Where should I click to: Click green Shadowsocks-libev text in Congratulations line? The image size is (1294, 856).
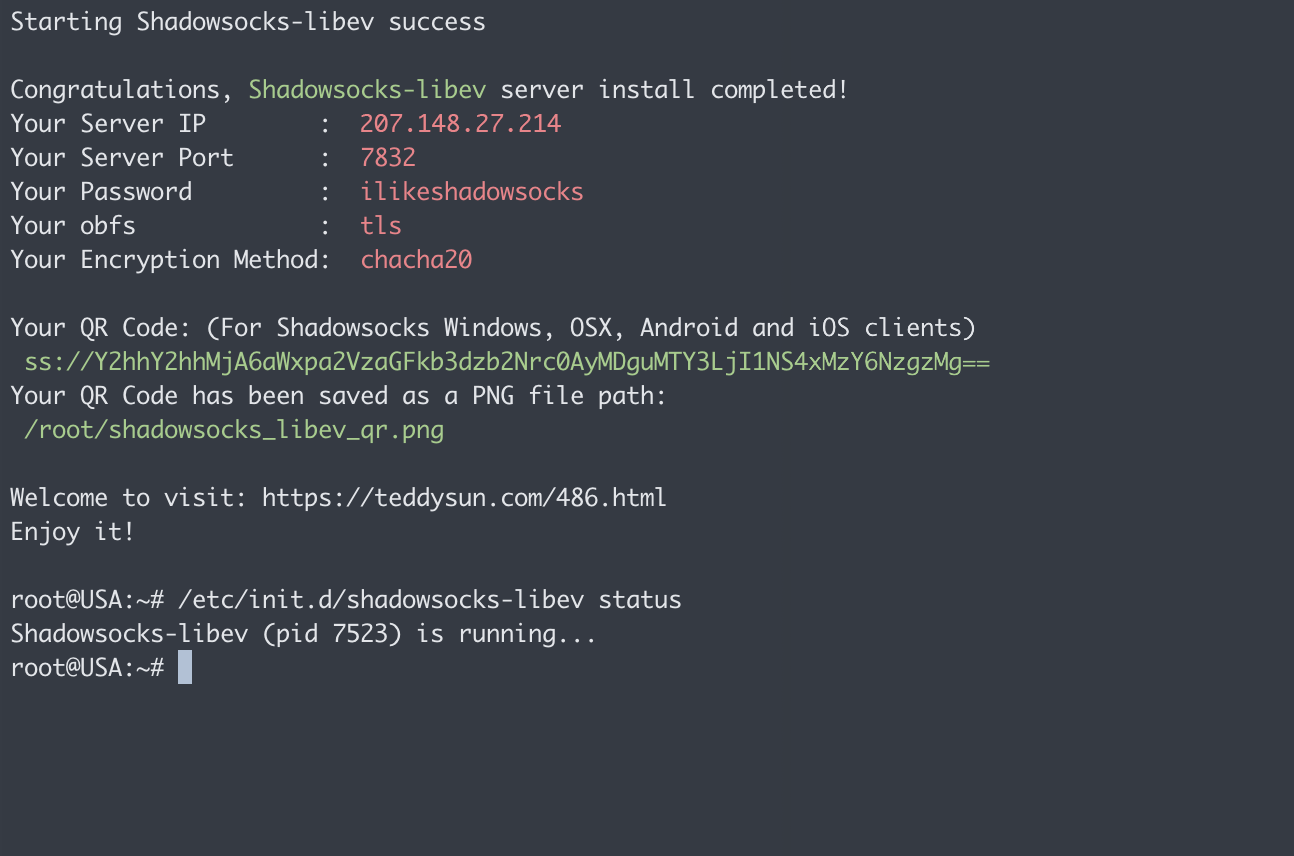[367, 90]
